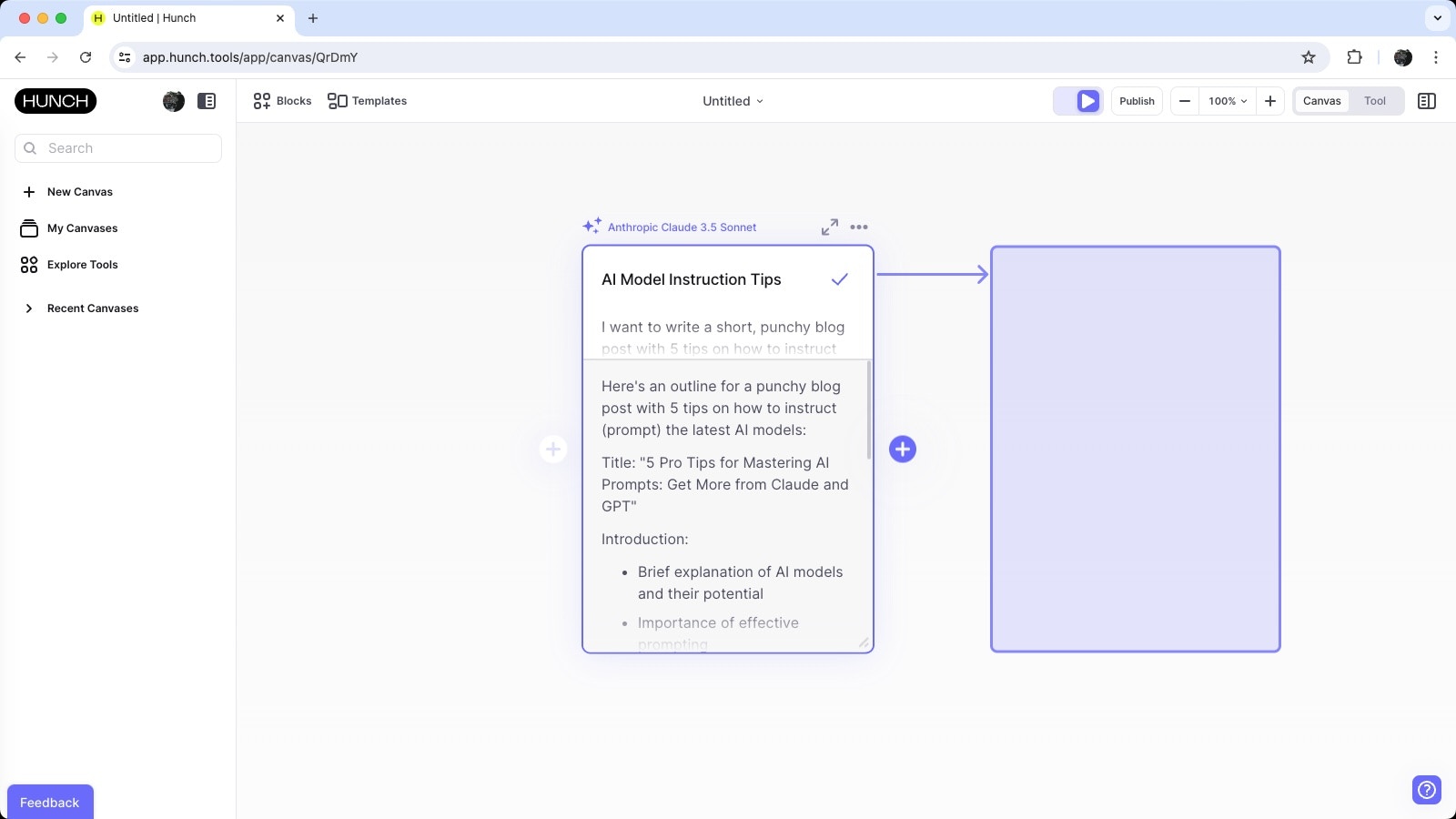
Task: Open the Templates panel
Action: (x=368, y=101)
